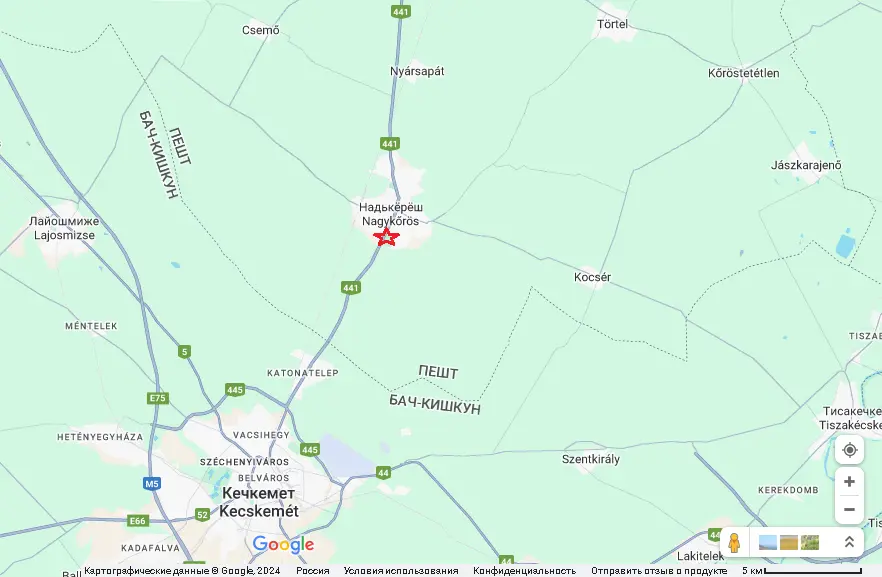Image resolution: width=882 pixels, height=577 pixels.
Task: Expand the map layers chevron
Action: (x=849, y=542)
